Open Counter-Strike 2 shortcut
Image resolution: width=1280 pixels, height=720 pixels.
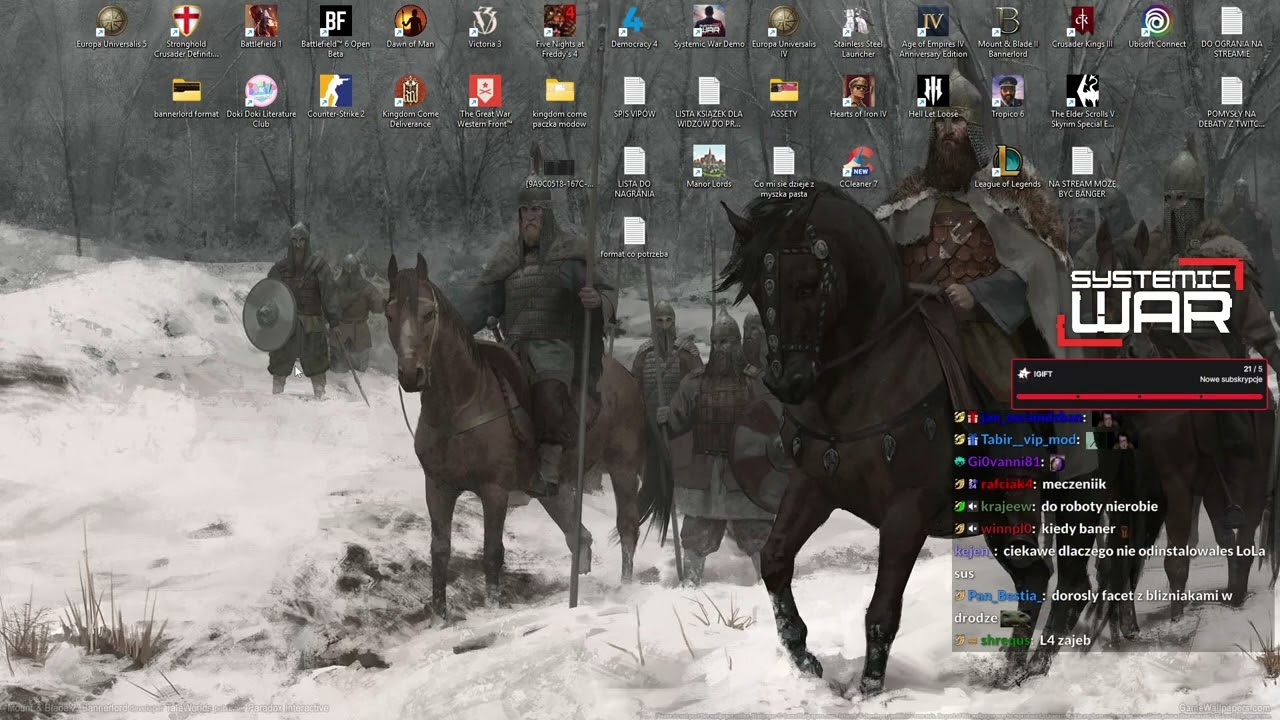335,97
